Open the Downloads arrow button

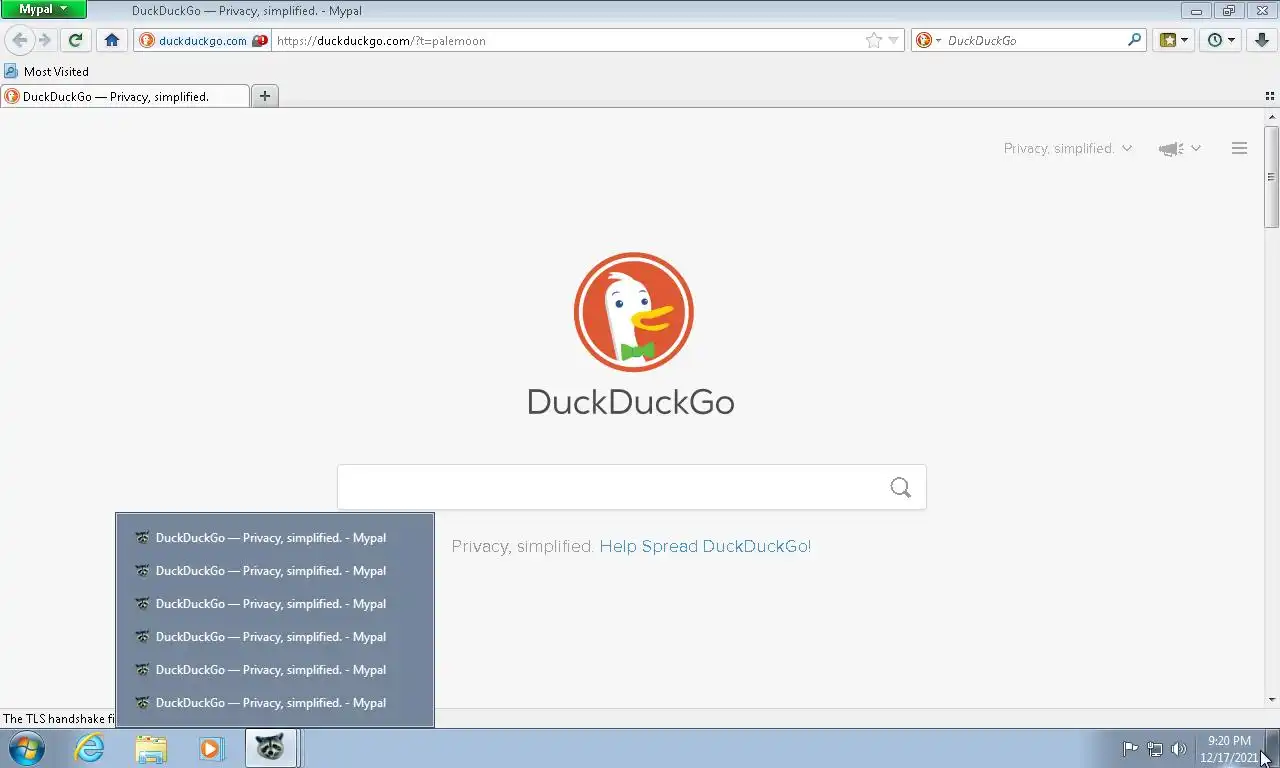point(1263,40)
